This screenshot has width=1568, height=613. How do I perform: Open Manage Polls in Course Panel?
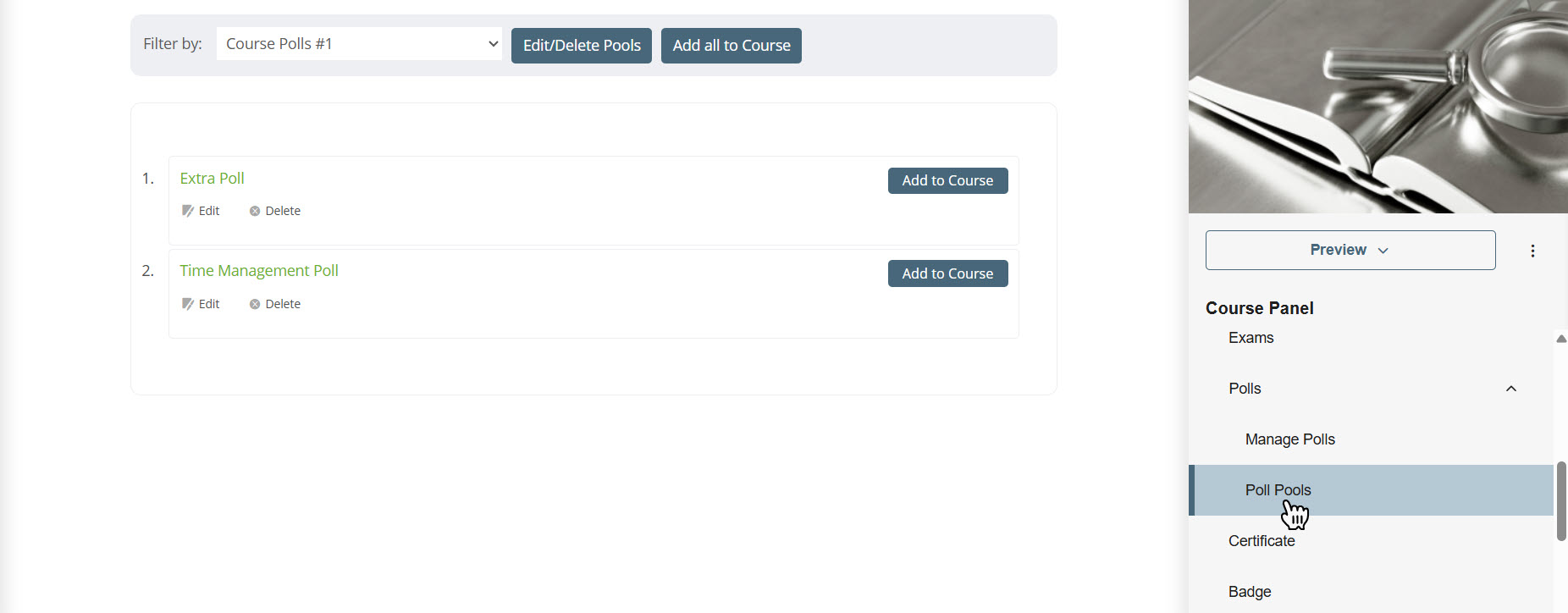pos(1289,439)
